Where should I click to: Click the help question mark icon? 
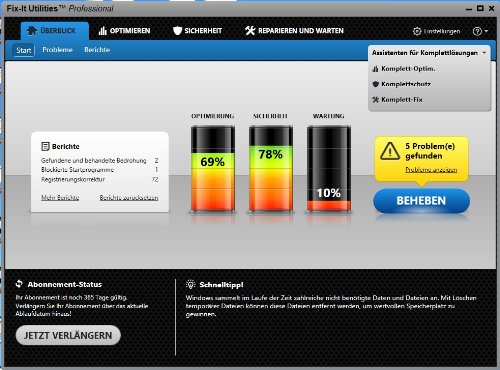(477, 31)
